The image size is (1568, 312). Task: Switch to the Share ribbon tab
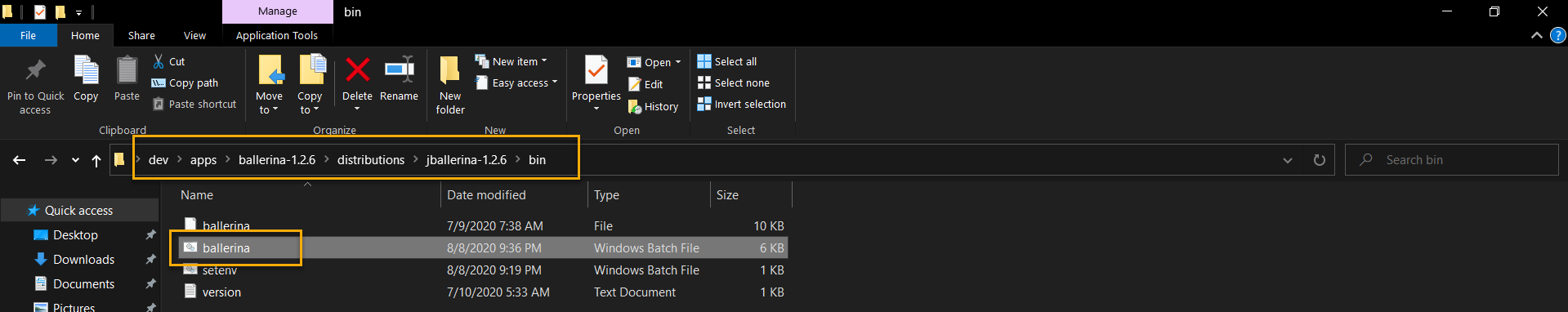(x=141, y=35)
